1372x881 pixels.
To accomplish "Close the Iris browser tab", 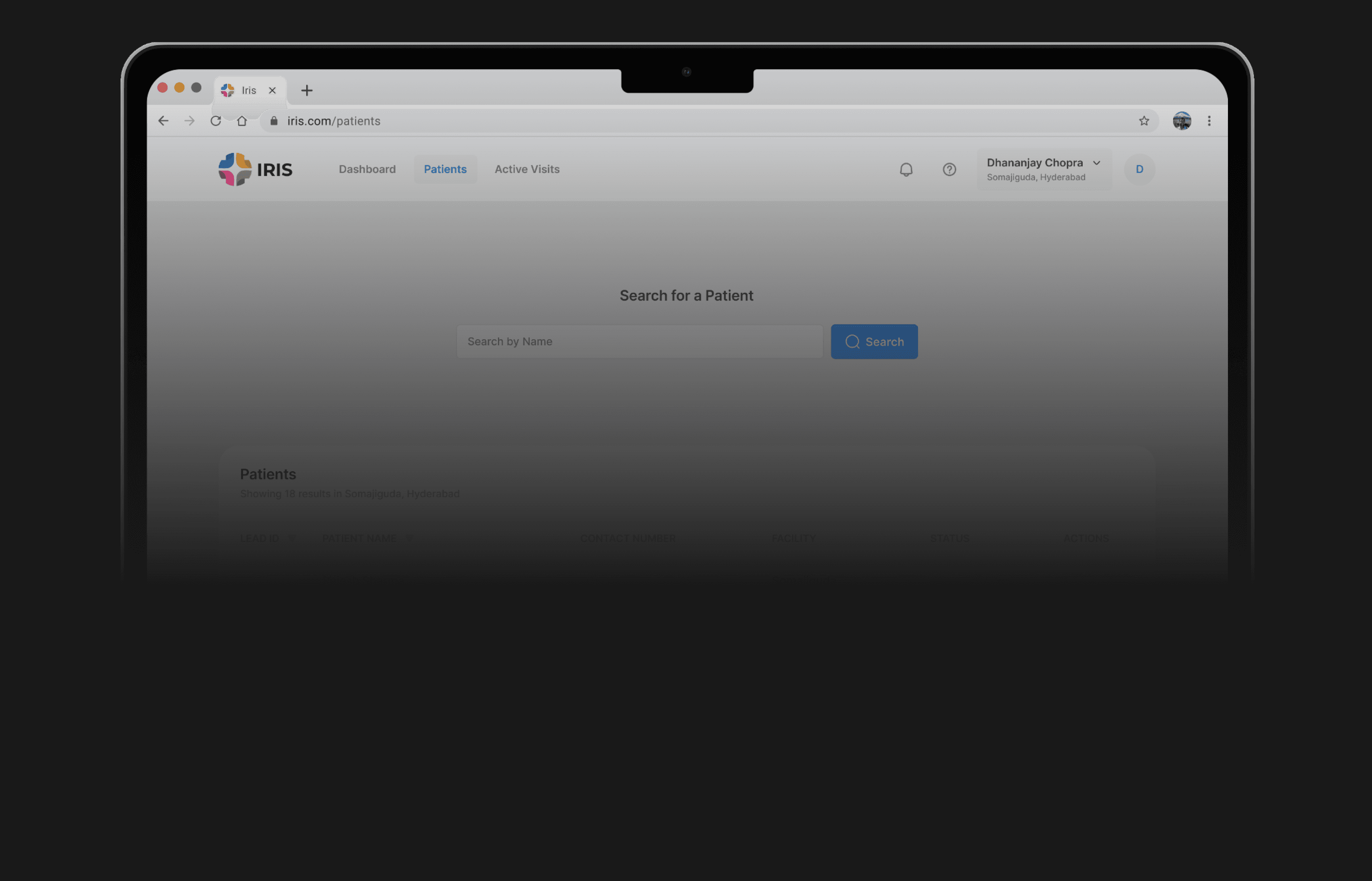I will pos(272,90).
